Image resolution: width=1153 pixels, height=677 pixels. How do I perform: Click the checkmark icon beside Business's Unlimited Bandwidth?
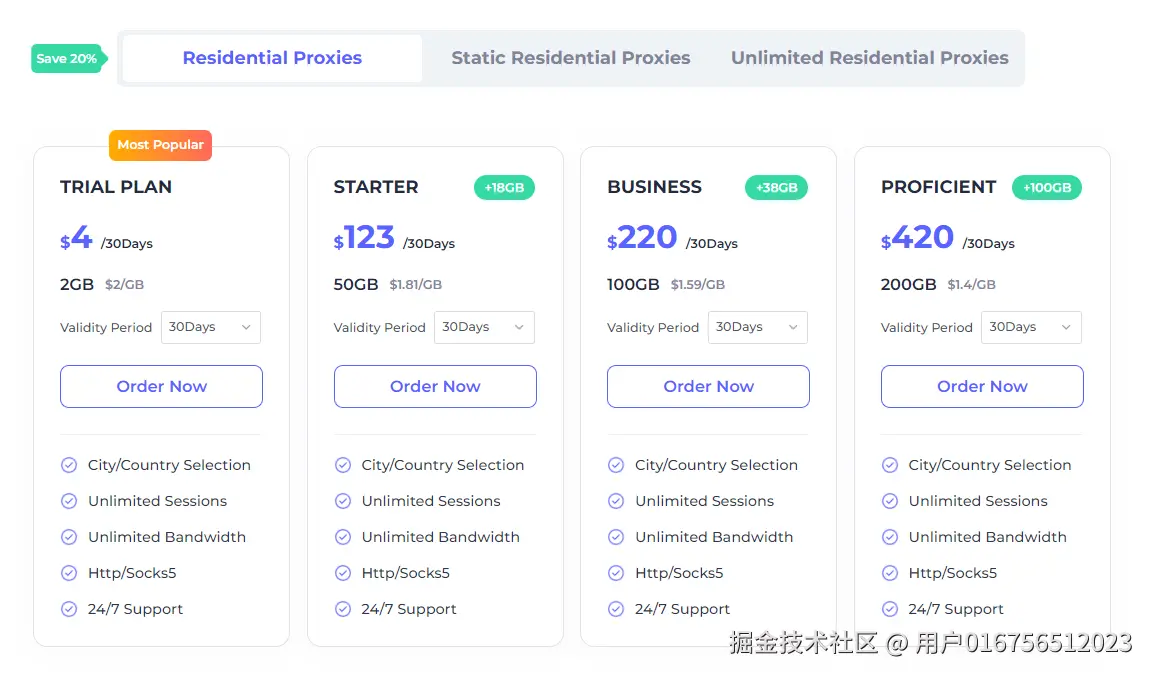[616, 537]
